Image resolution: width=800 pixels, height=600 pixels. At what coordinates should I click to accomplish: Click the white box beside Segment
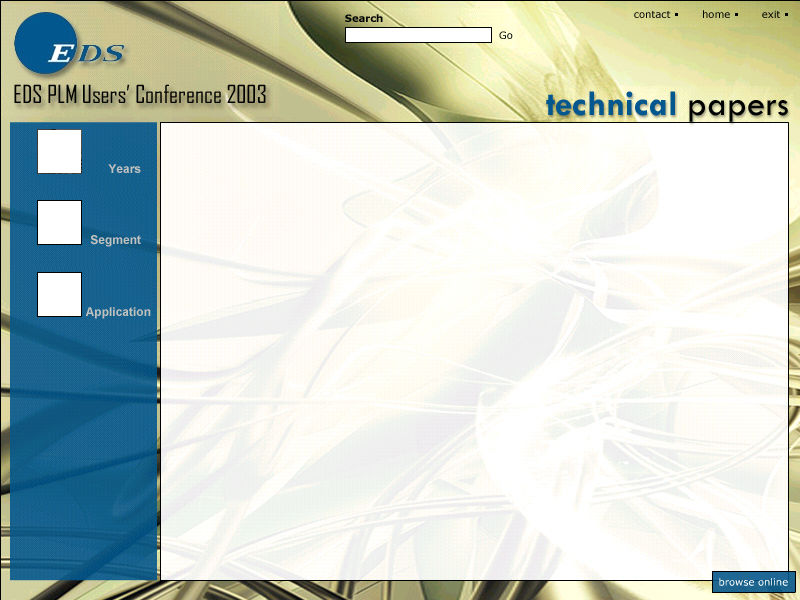pyautogui.click(x=59, y=222)
